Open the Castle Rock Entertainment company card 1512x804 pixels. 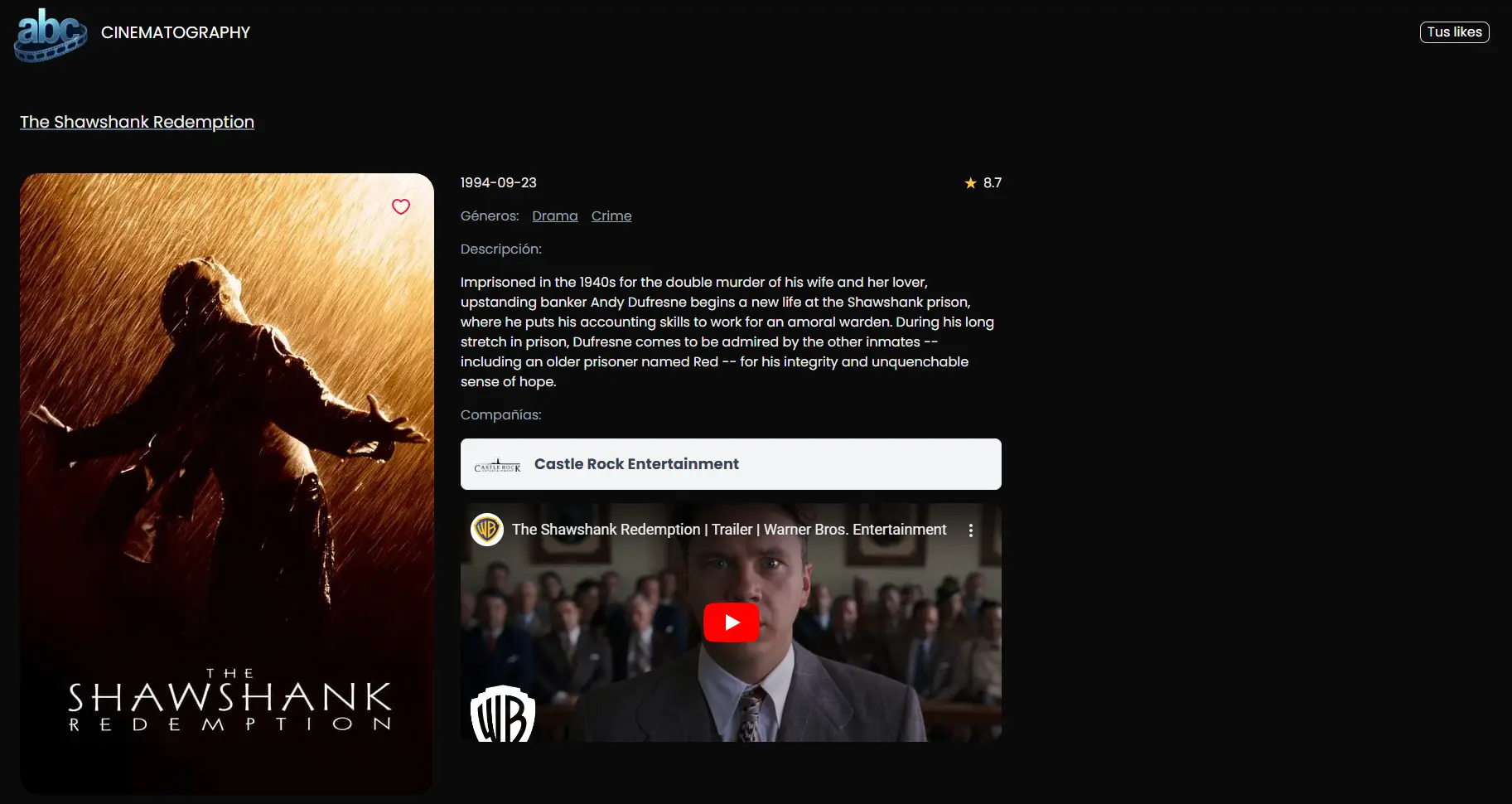coord(731,464)
